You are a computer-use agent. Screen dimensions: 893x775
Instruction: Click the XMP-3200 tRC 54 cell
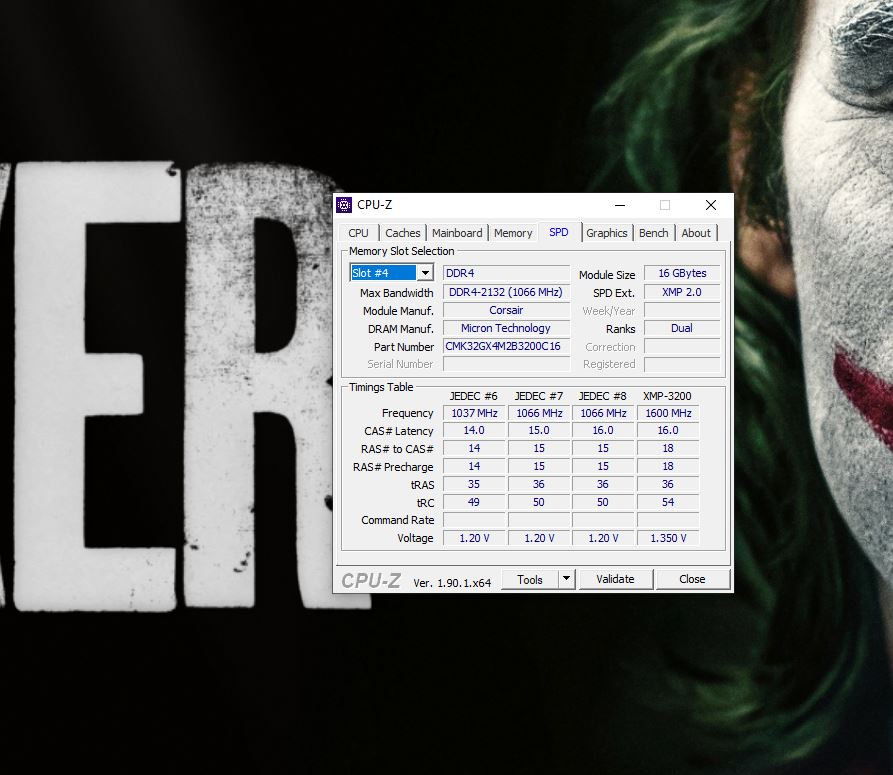click(668, 502)
